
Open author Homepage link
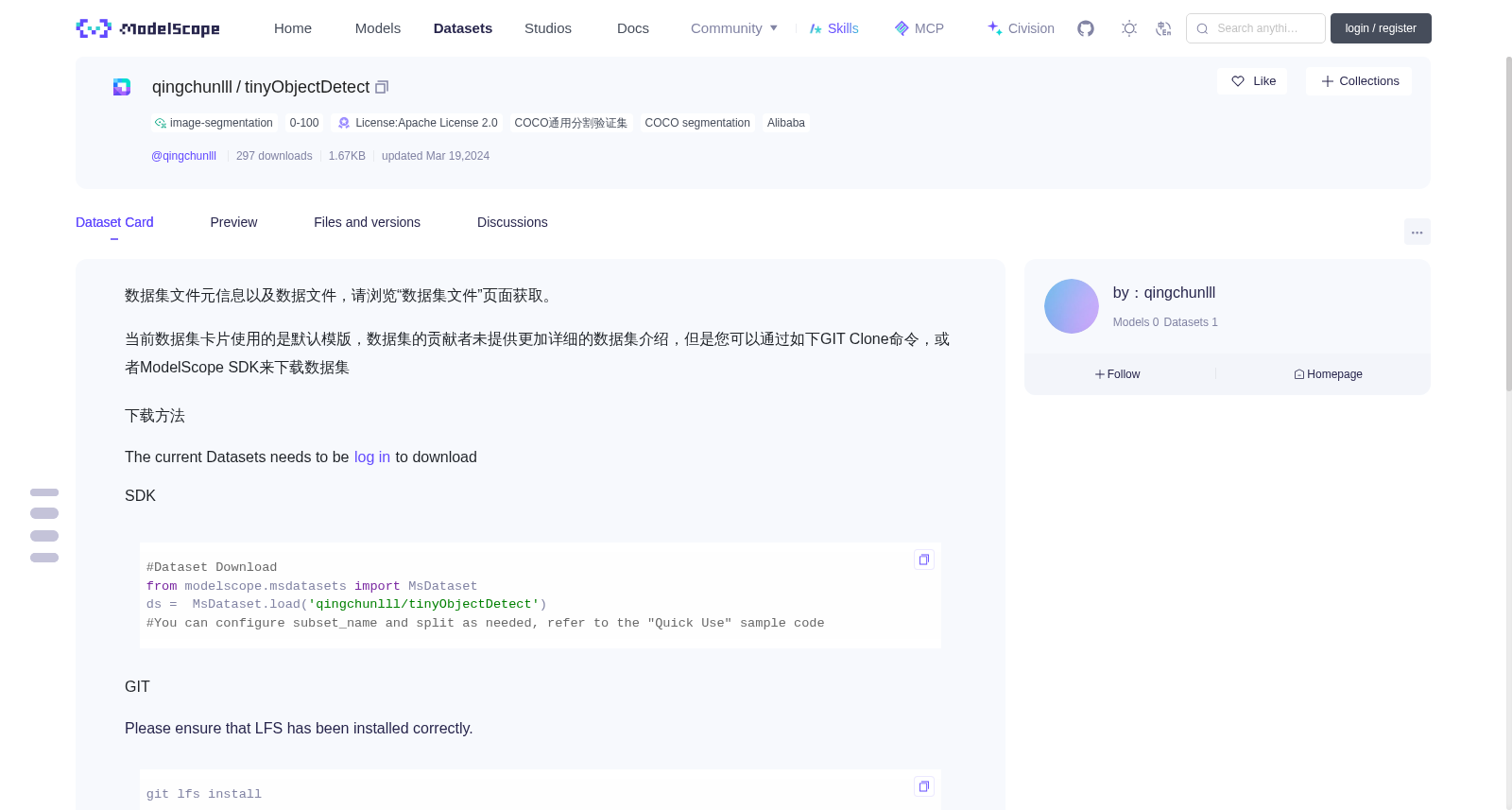pyautogui.click(x=1328, y=374)
